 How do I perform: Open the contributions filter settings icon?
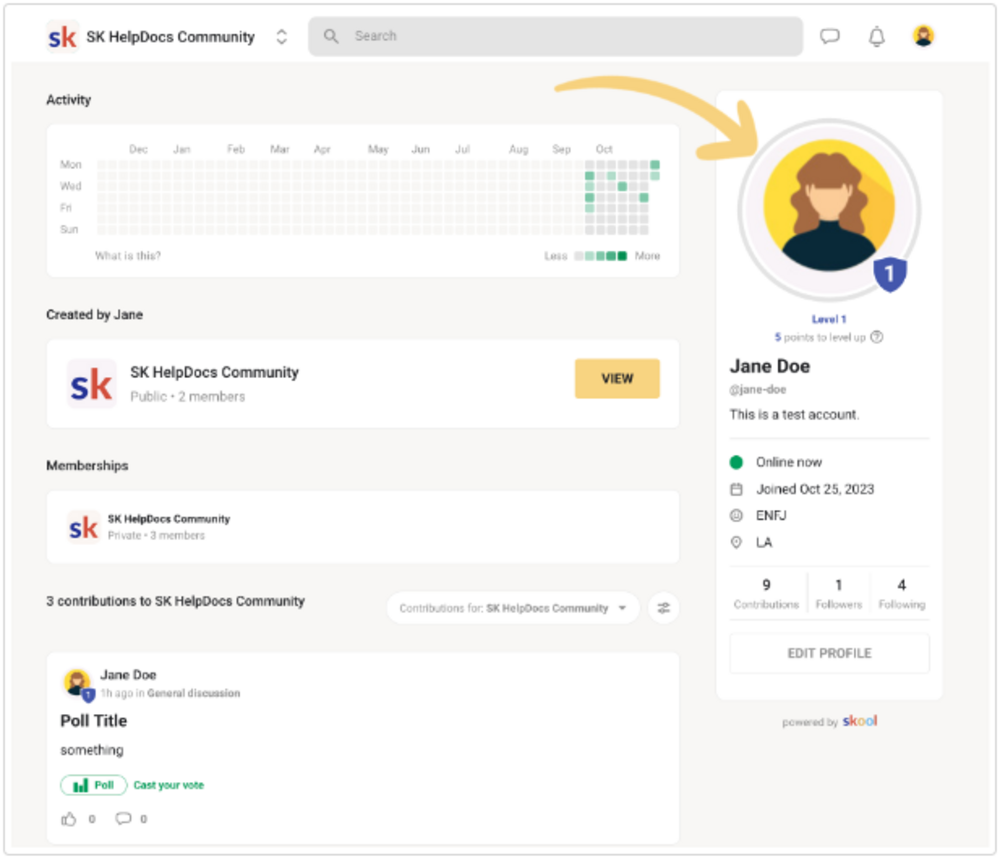click(x=664, y=608)
